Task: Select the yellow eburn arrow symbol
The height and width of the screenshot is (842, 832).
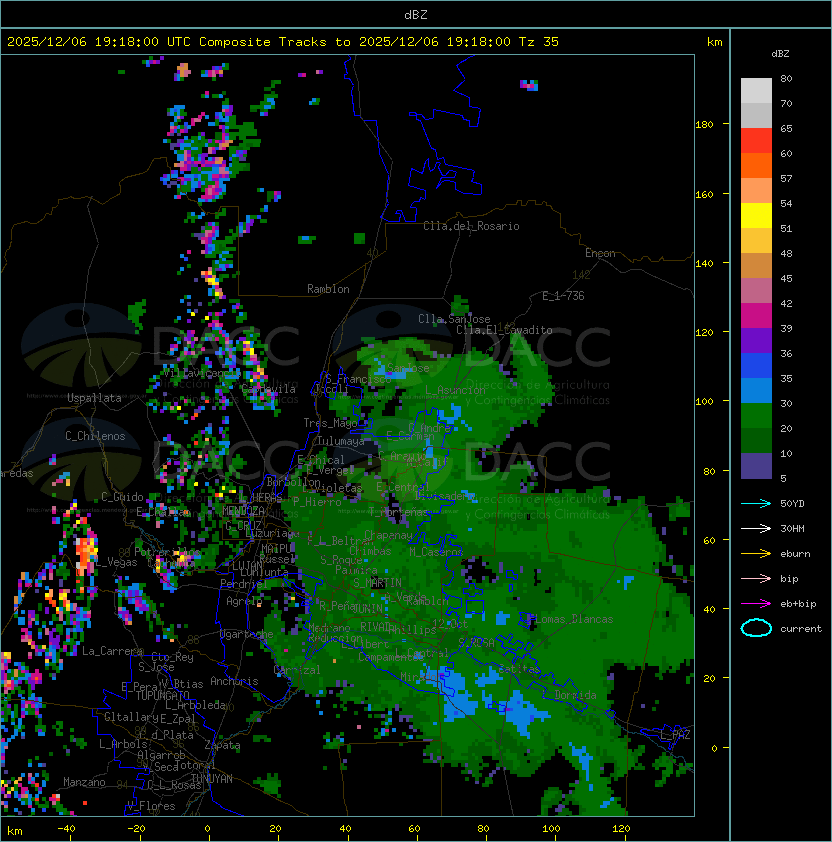Action: point(756,554)
